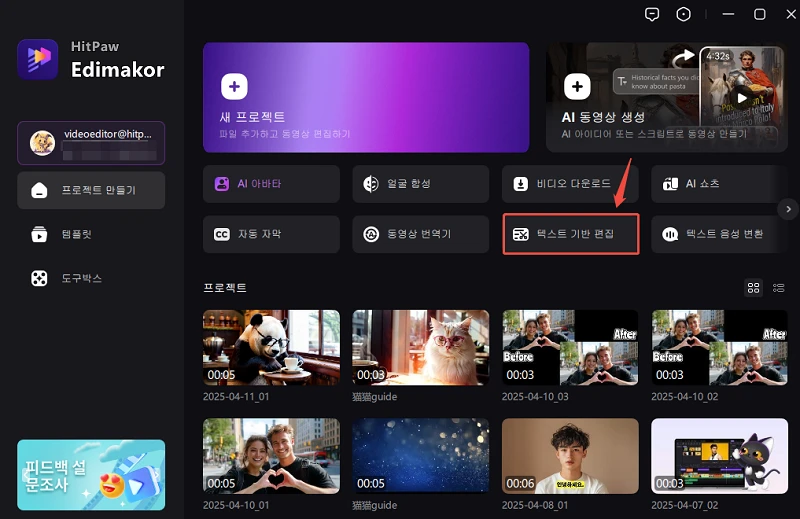Open the 2025-04-08_01 project thumbnail
This screenshot has height=519, width=800.
tap(570, 456)
